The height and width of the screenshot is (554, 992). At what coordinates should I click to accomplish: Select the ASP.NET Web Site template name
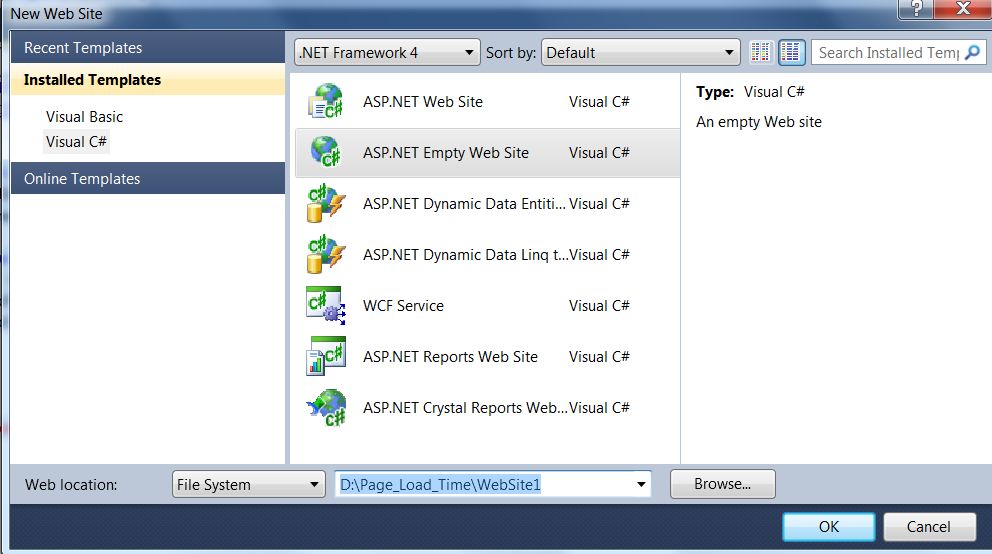point(423,101)
